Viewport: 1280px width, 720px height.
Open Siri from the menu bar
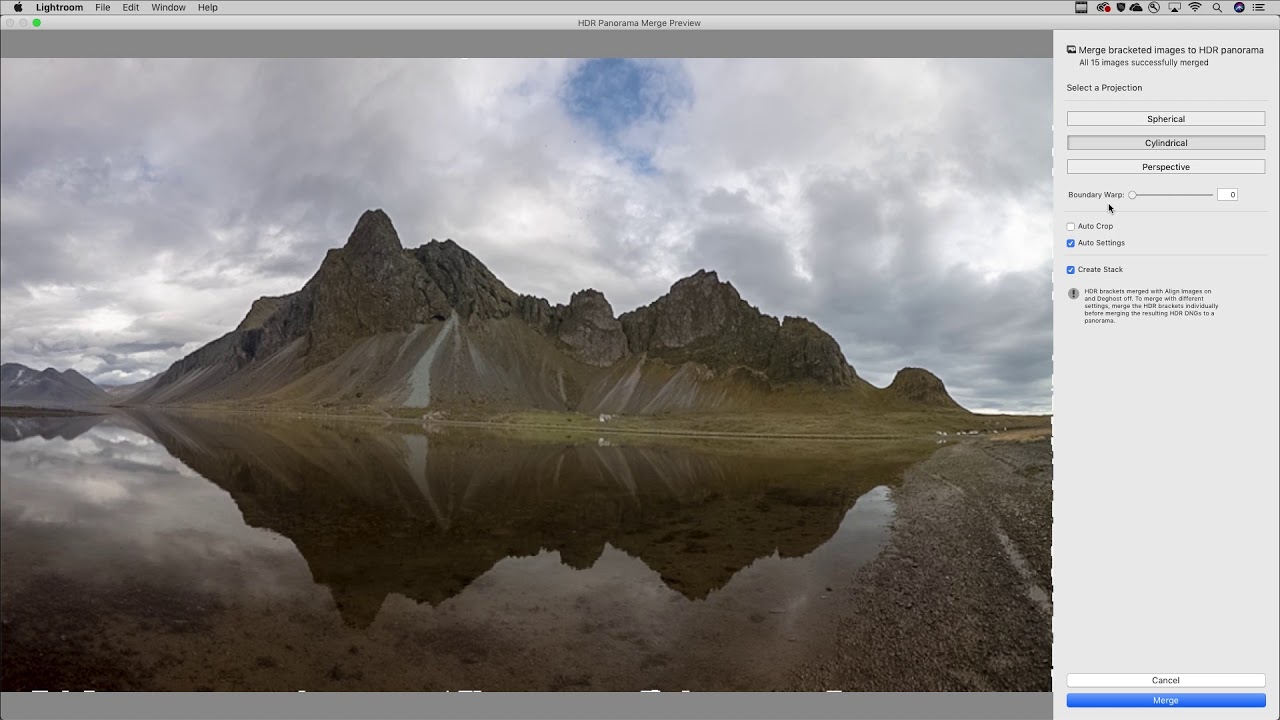click(1239, 7)
